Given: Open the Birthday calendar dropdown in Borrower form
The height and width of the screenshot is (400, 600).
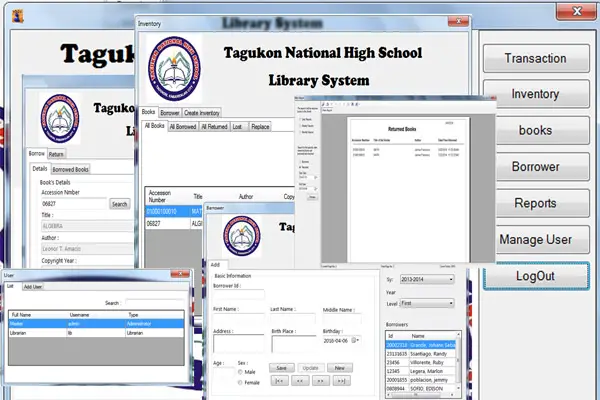Looking at the screenshot, I should [x=355, y=340].
